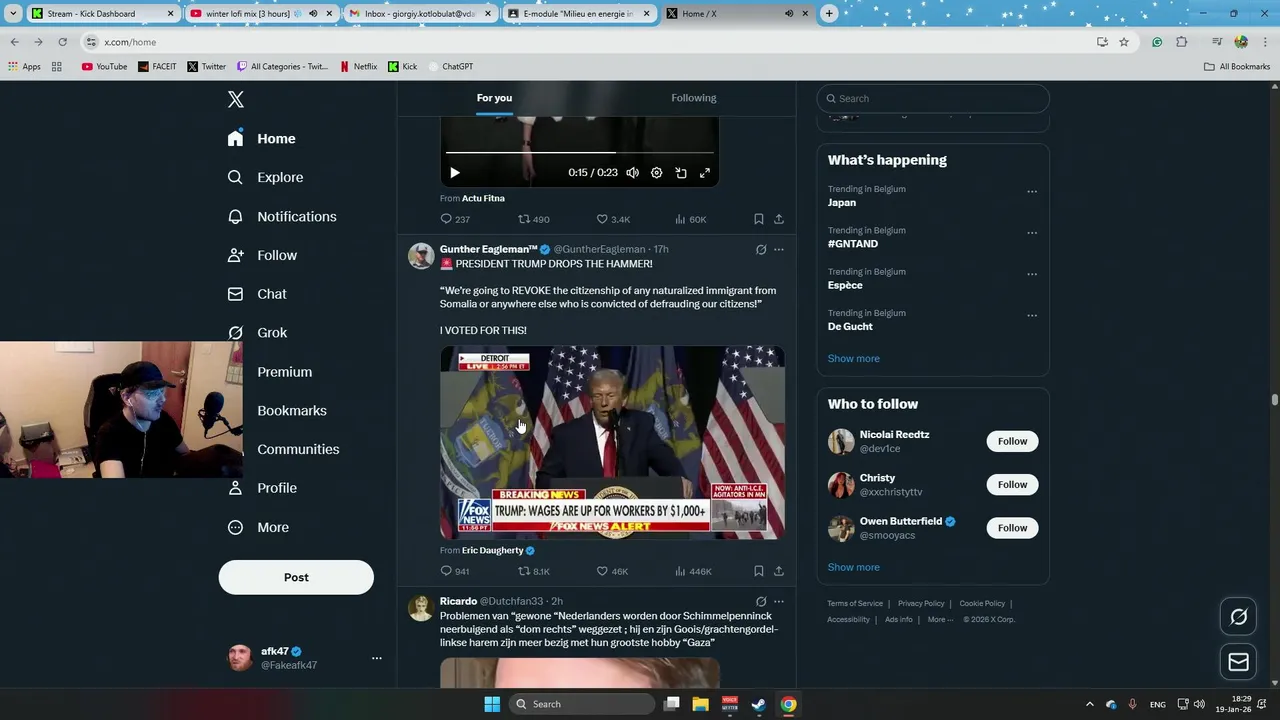
Task: Open video settings gear
Action: [656, 173]
